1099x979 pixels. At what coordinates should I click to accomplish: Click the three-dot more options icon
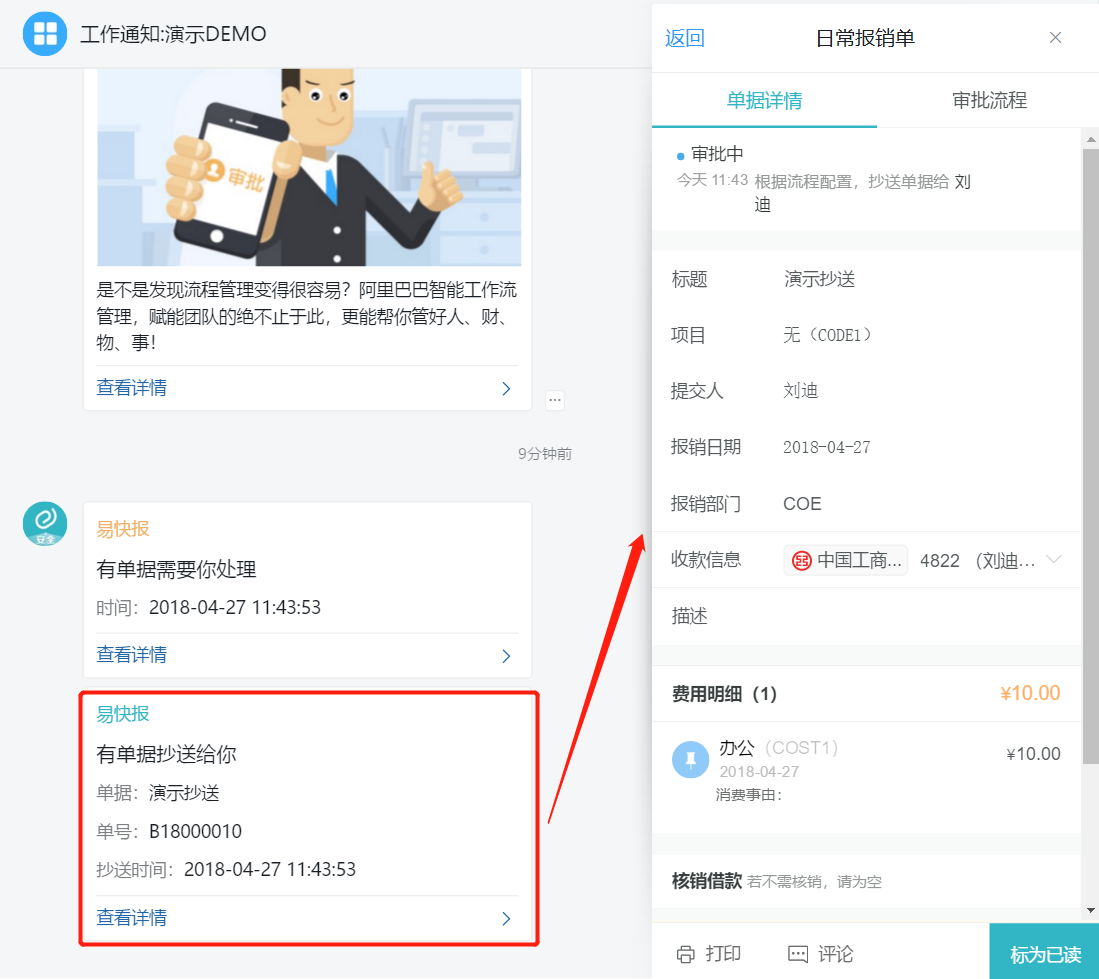[555, 400]
